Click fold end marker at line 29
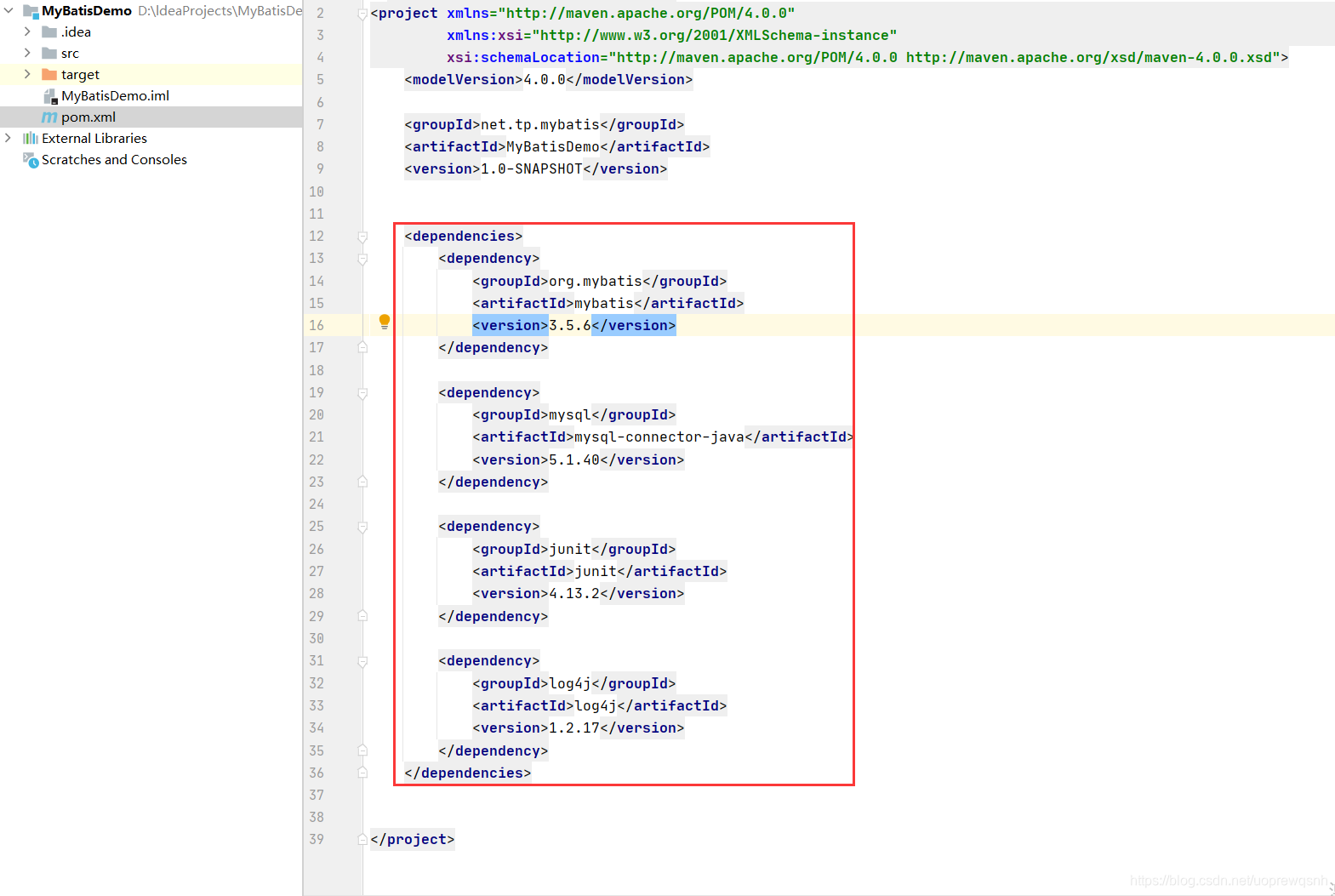Viewport: 1335px width, 896px height. 362,616
